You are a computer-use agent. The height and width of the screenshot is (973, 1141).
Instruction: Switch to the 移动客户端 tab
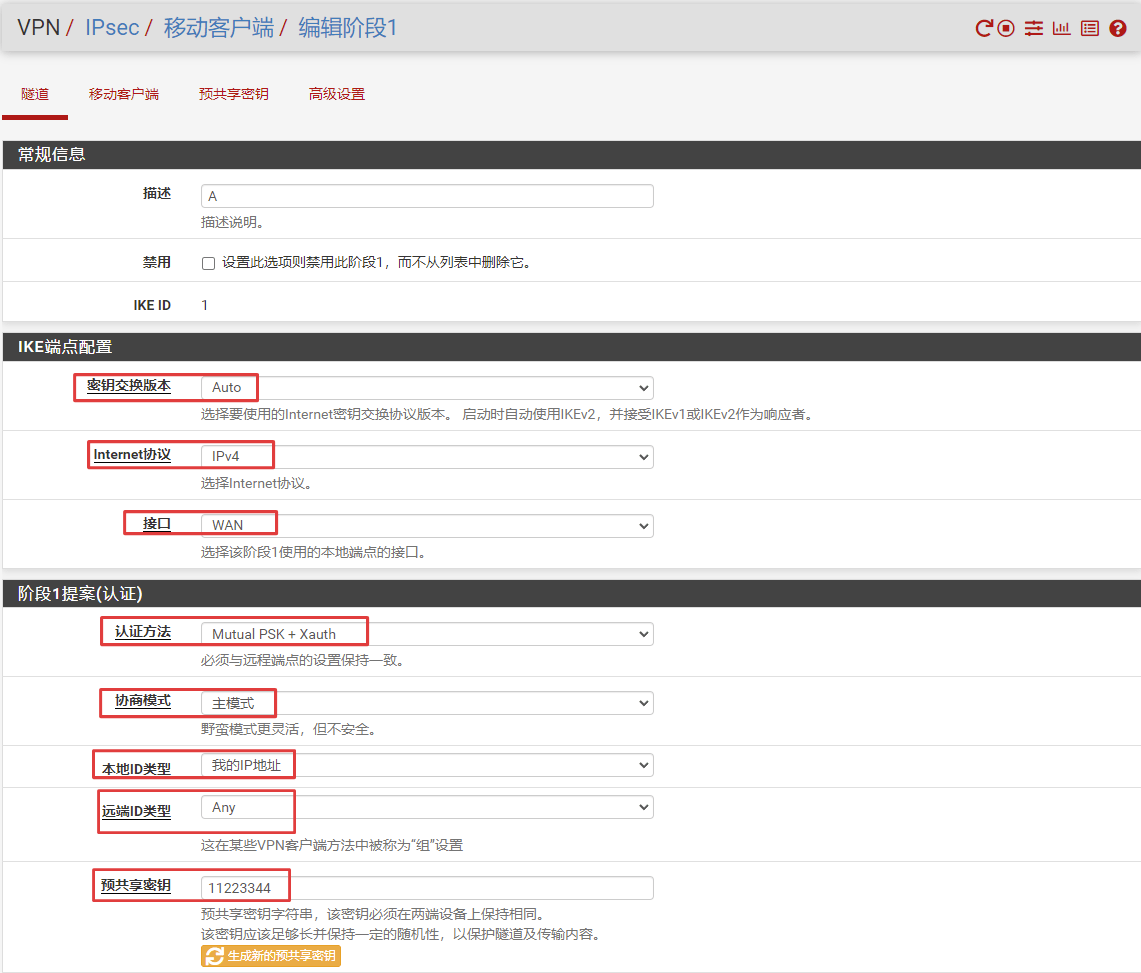(x=124, y=95)
